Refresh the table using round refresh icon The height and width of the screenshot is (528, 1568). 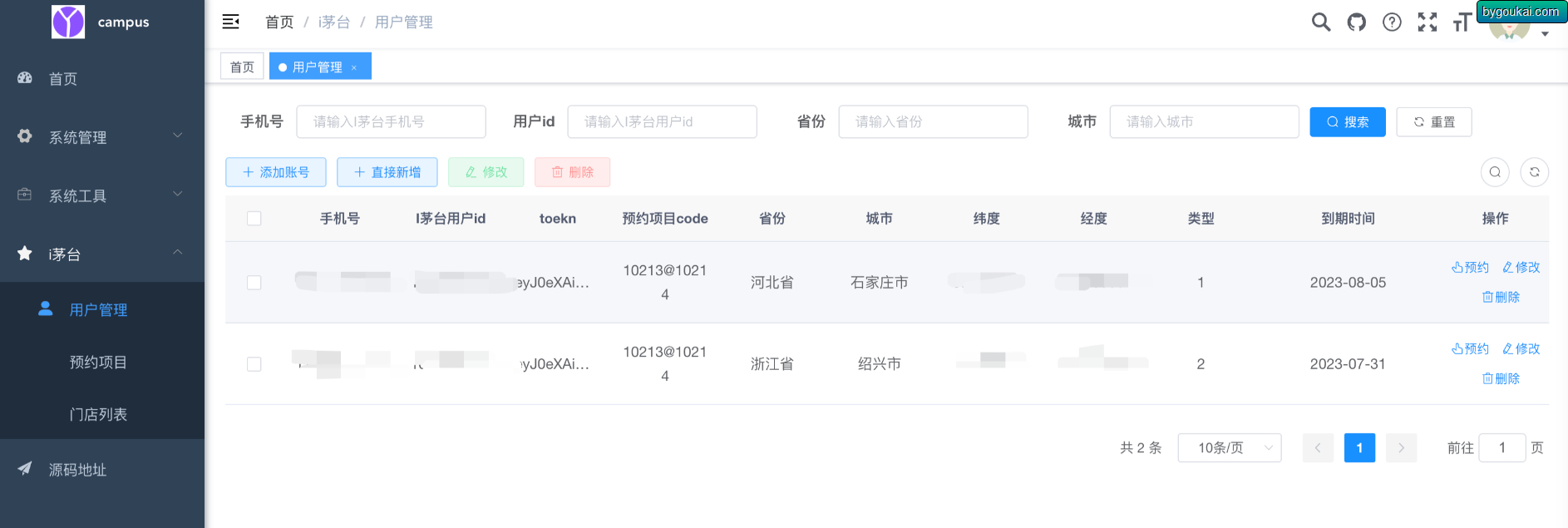pos(1534,172)
